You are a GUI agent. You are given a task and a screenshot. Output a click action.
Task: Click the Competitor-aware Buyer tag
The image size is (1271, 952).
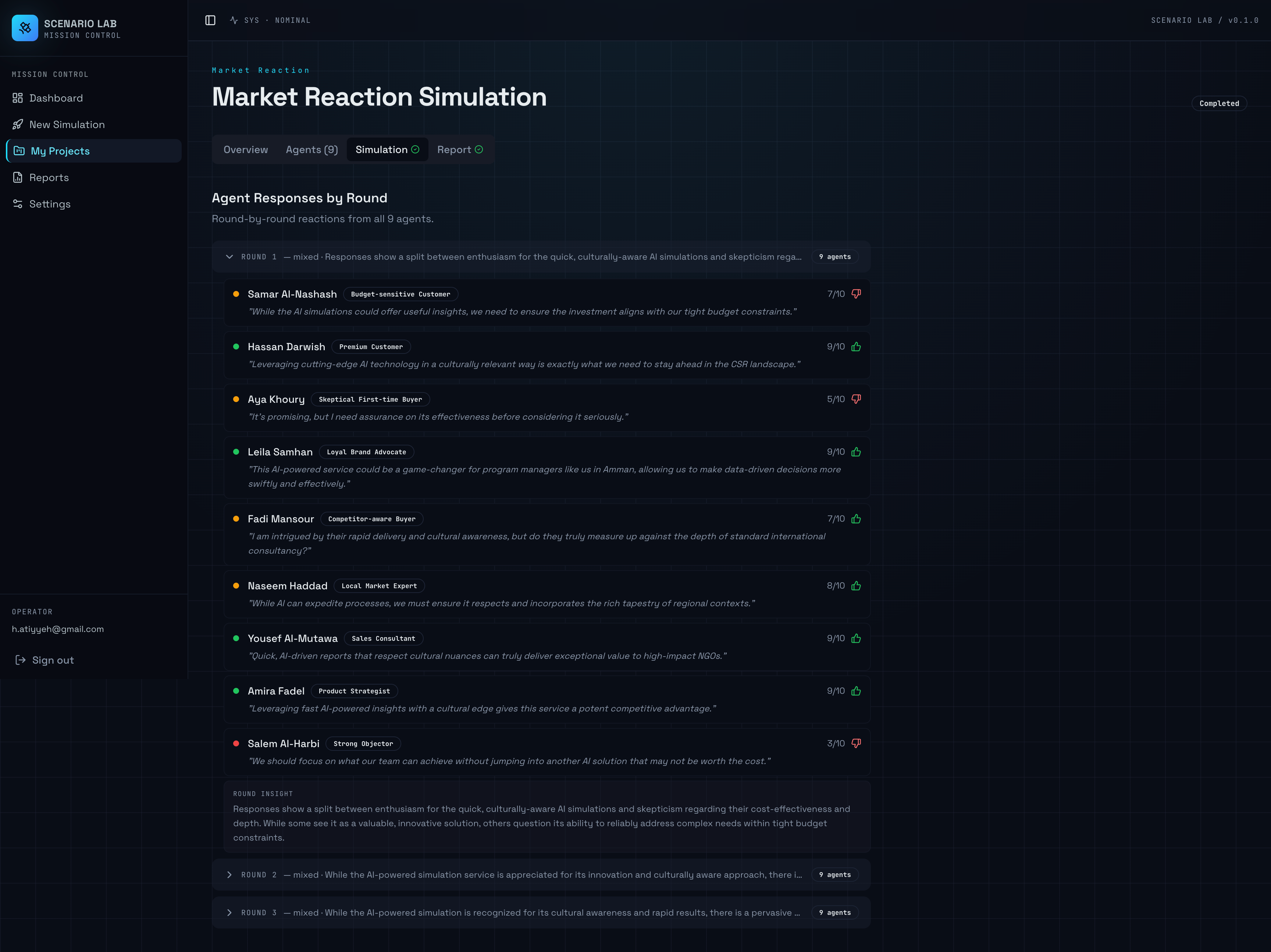coord(372,519)
